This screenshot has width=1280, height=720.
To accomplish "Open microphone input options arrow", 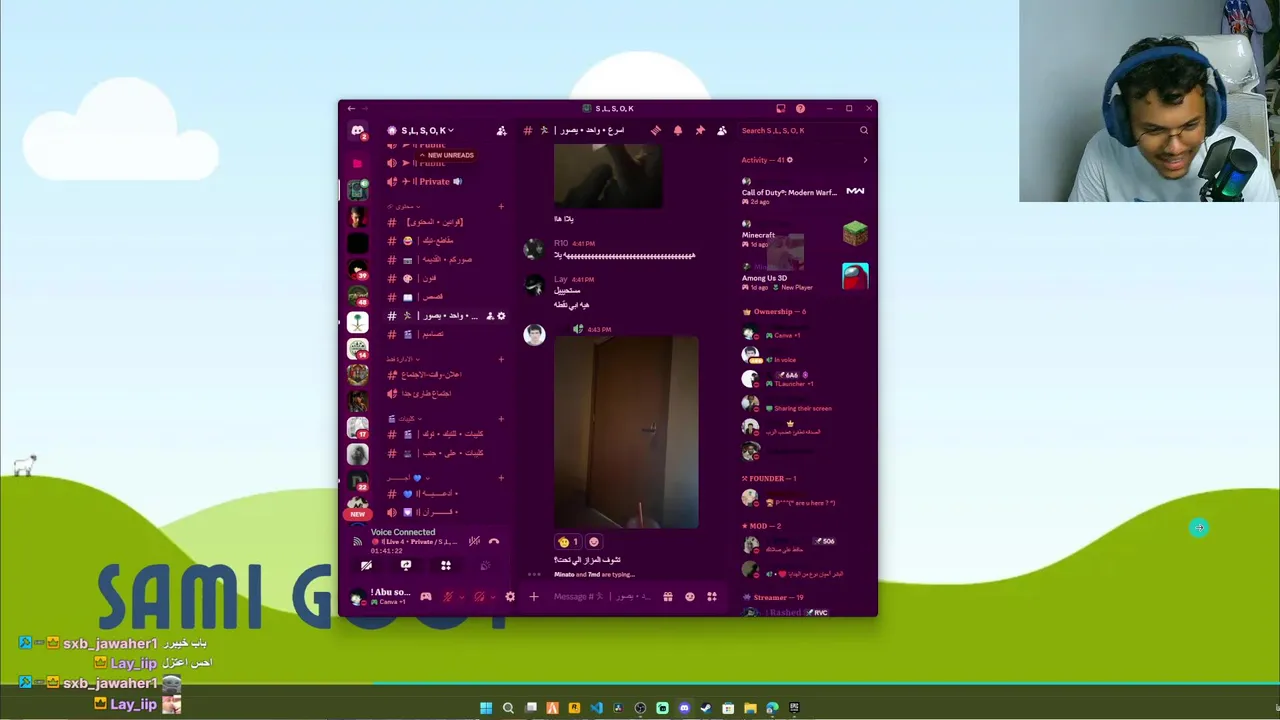I will 461,597.
